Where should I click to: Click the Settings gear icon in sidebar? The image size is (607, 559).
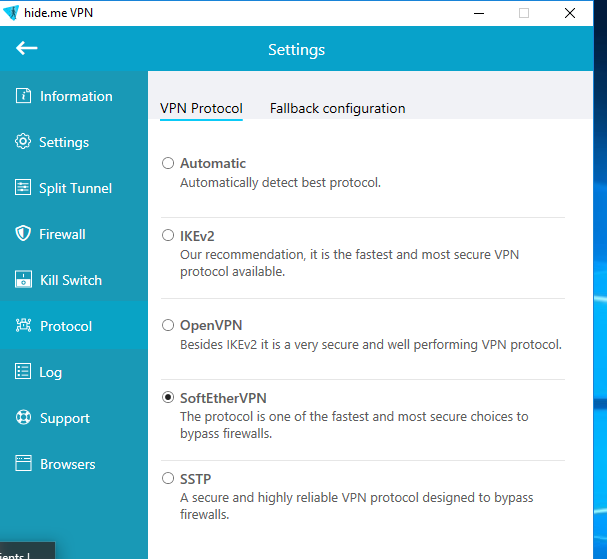(x=23, y=141)
